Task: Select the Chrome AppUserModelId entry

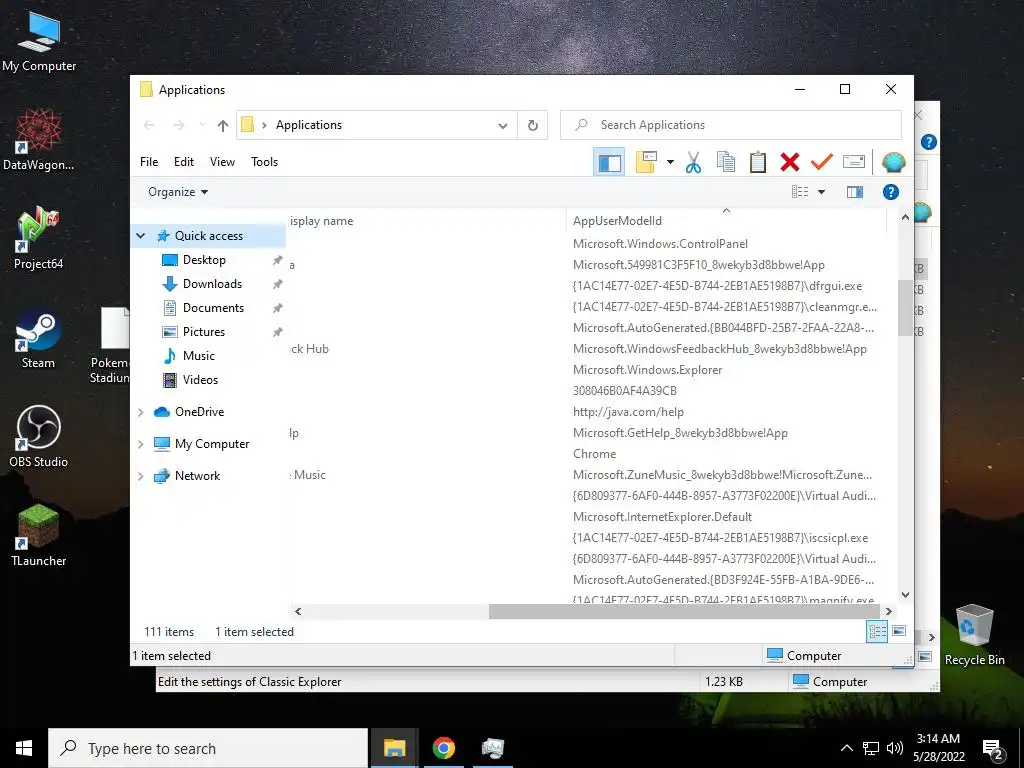Action: pos(594,454)
